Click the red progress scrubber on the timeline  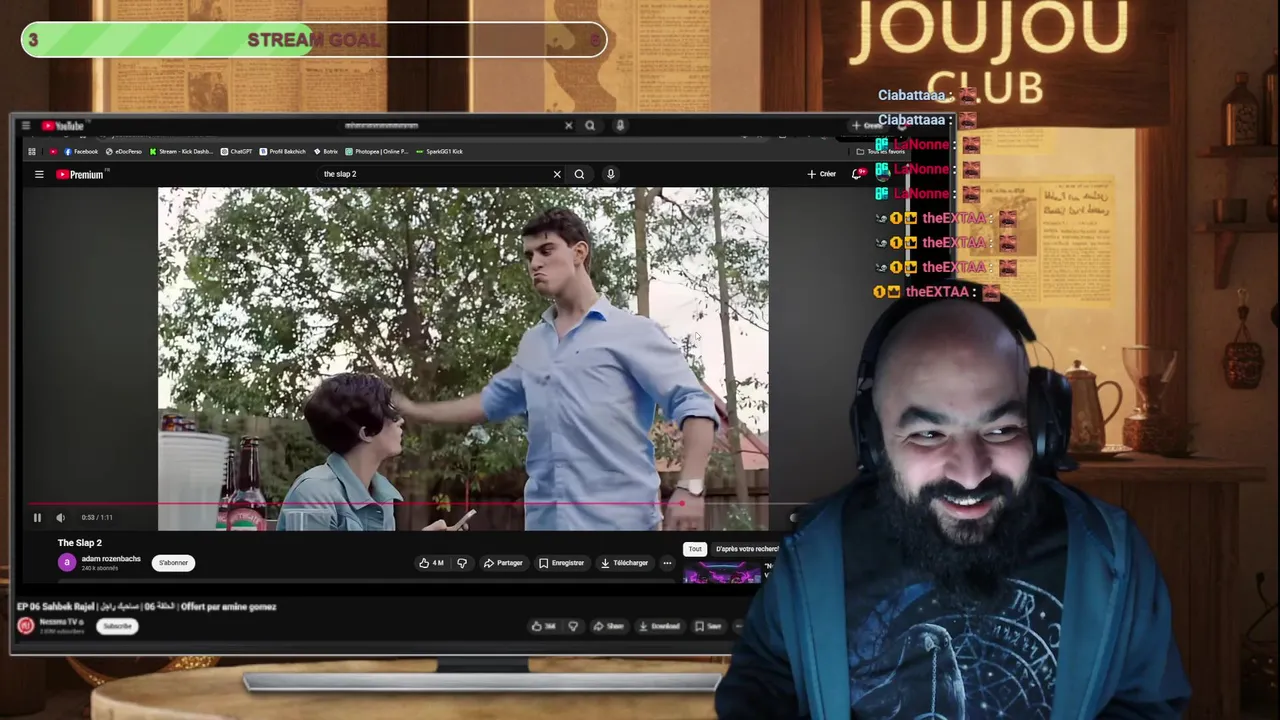point(682,504)
